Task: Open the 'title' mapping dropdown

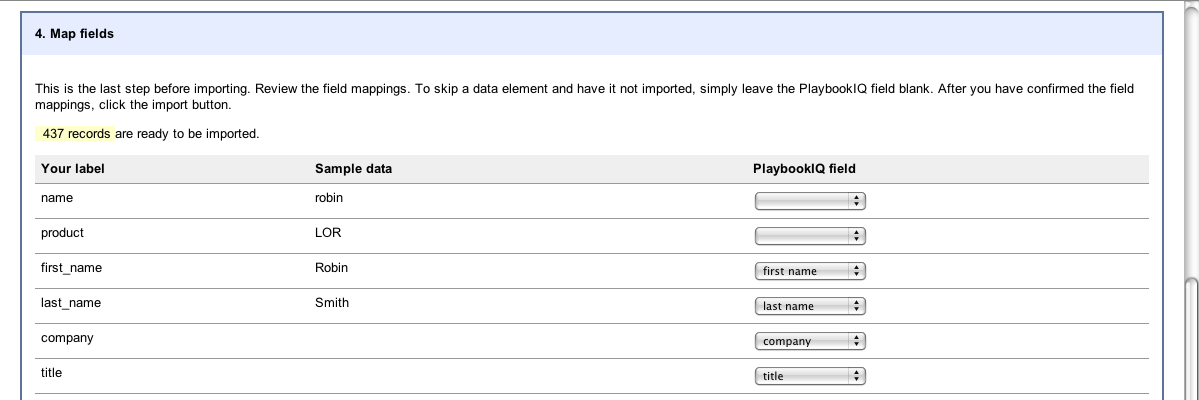Action: [x=809, y=376]
